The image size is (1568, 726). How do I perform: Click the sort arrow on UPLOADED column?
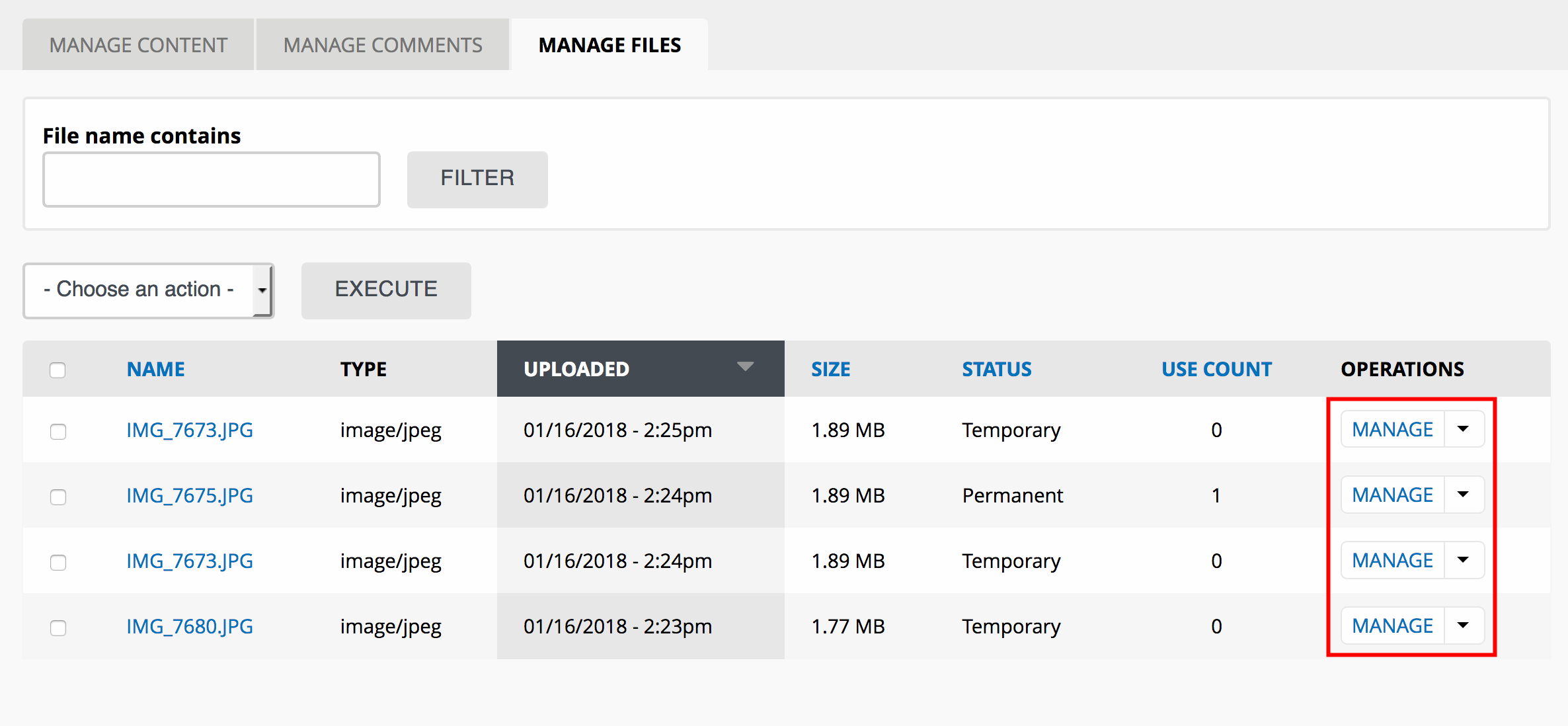[x=746, y=367]
